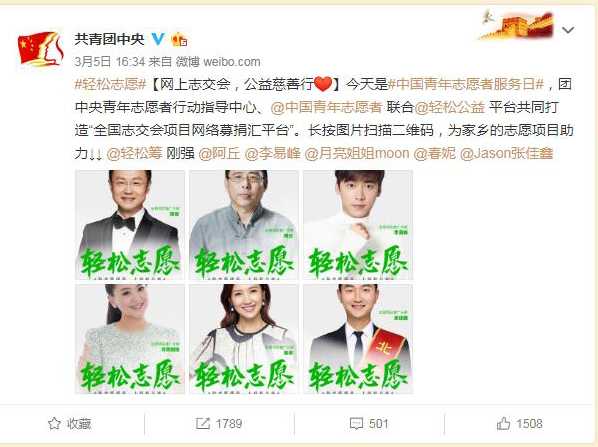Viewport: 598px width, 447px height.
Task: Open the @轻松公益 mention link
Action: coord(449,107)
